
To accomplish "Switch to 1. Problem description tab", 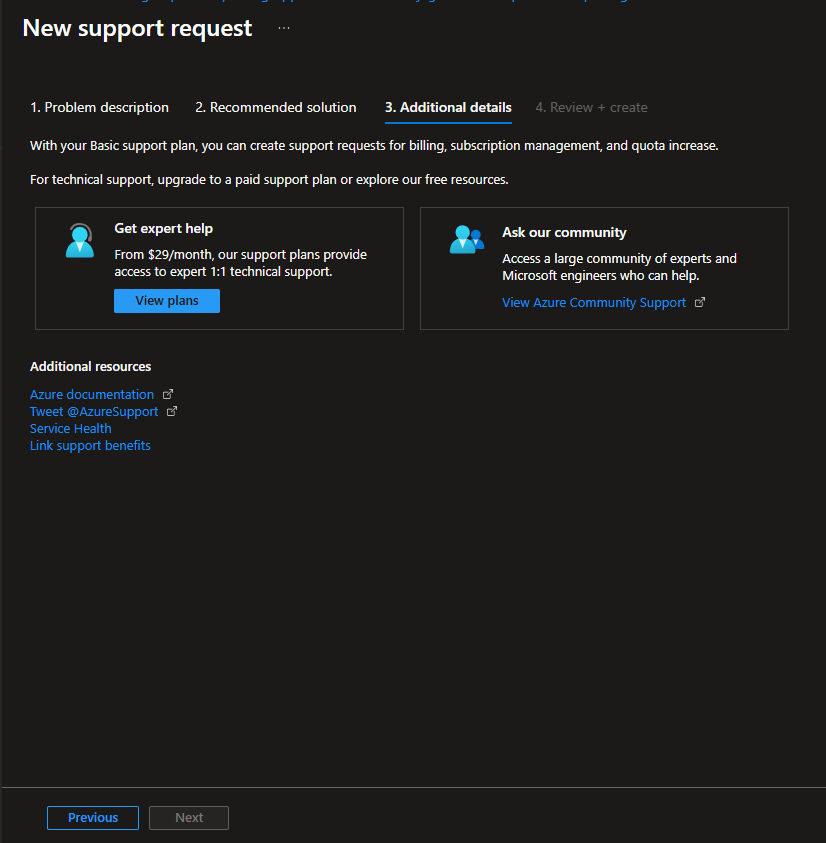I will click(99, 108).
